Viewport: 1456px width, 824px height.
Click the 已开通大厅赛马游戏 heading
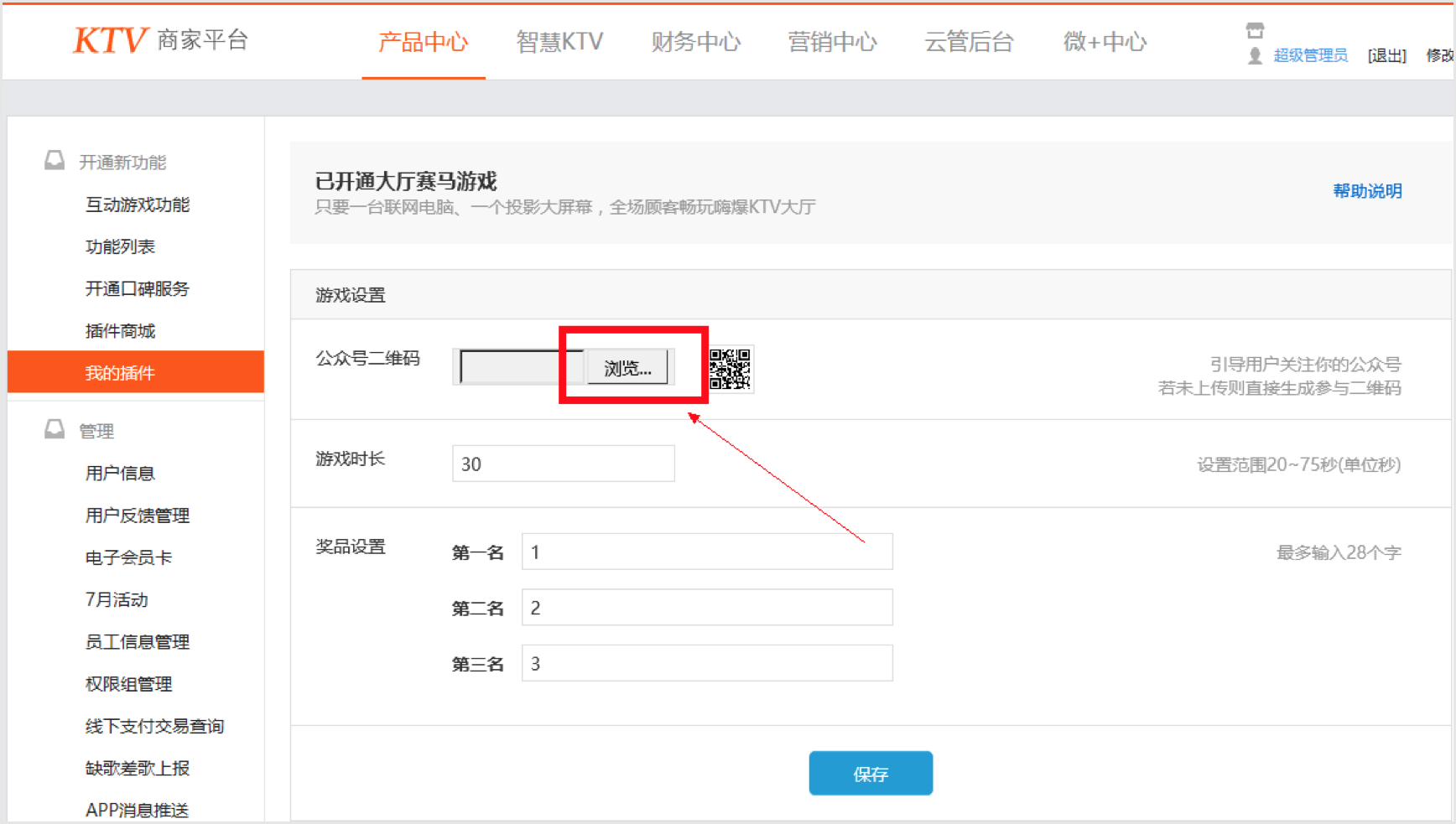406,181
